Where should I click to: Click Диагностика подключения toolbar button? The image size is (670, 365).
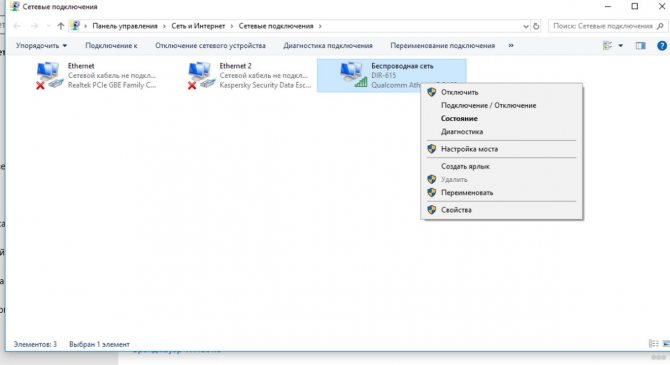pos(328,45)
